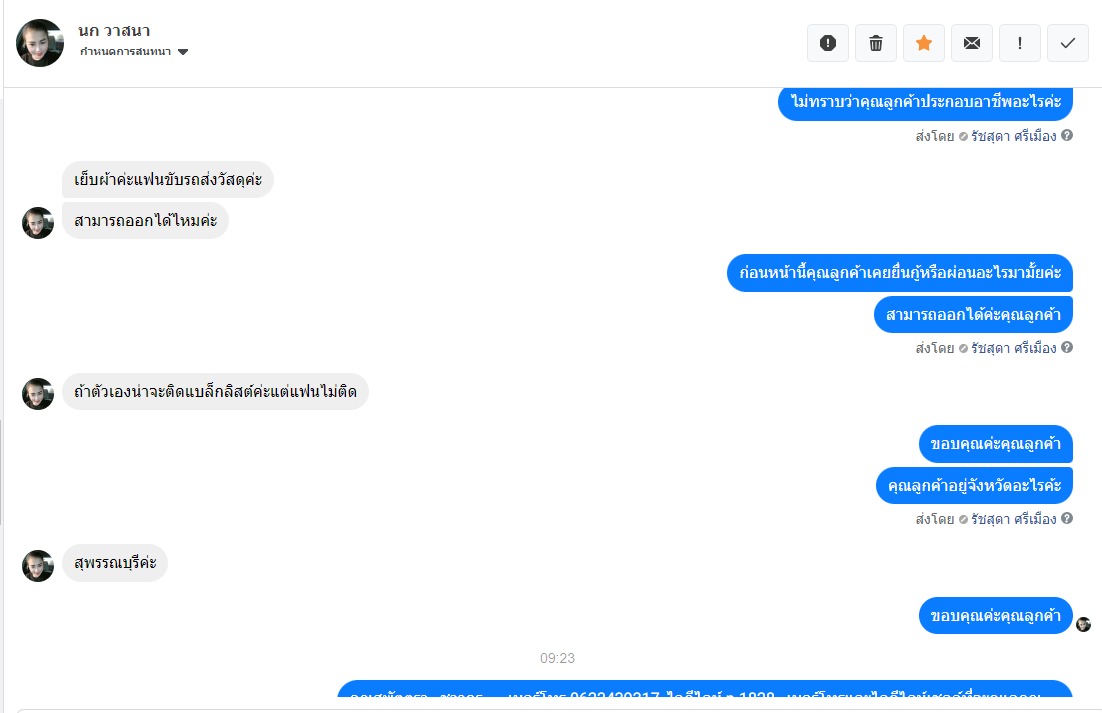Mark conversation unread with envelope icon

pos(972,44)
